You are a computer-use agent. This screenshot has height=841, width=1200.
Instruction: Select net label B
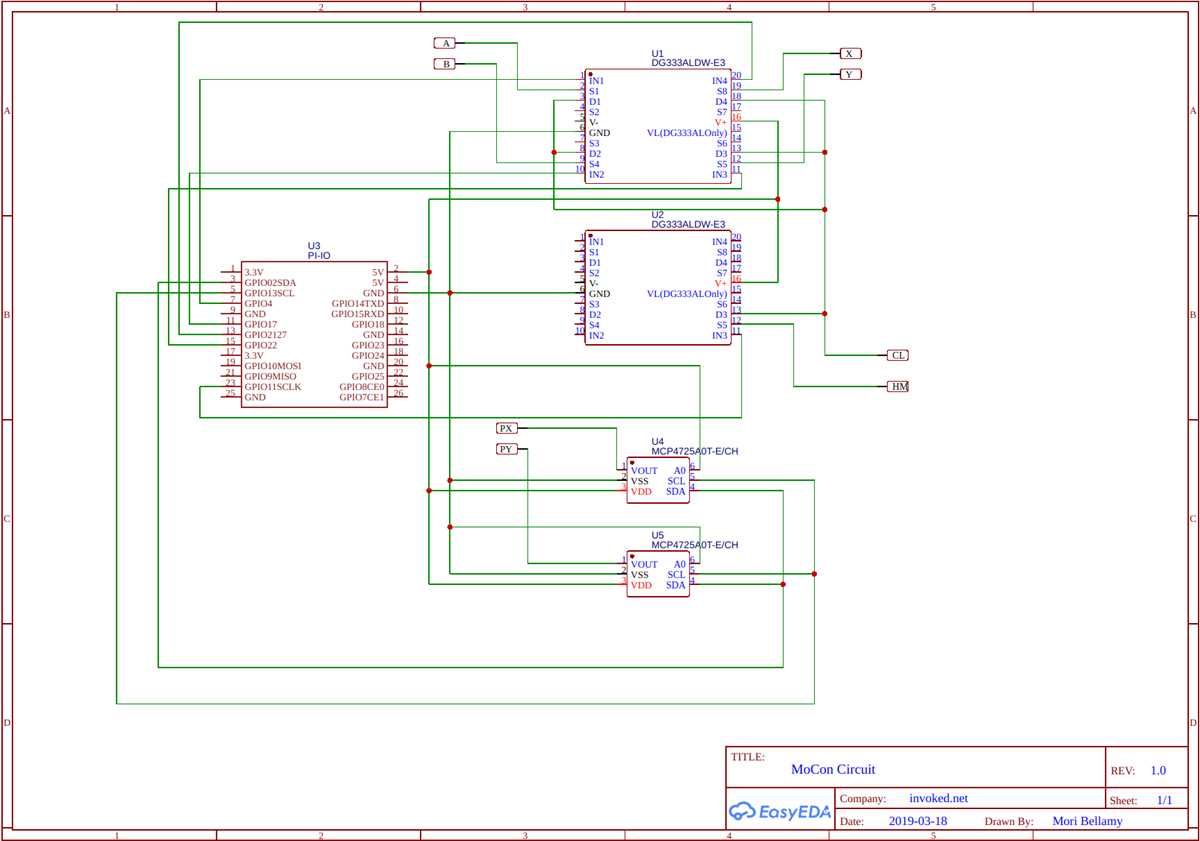(x=445, y=64)
